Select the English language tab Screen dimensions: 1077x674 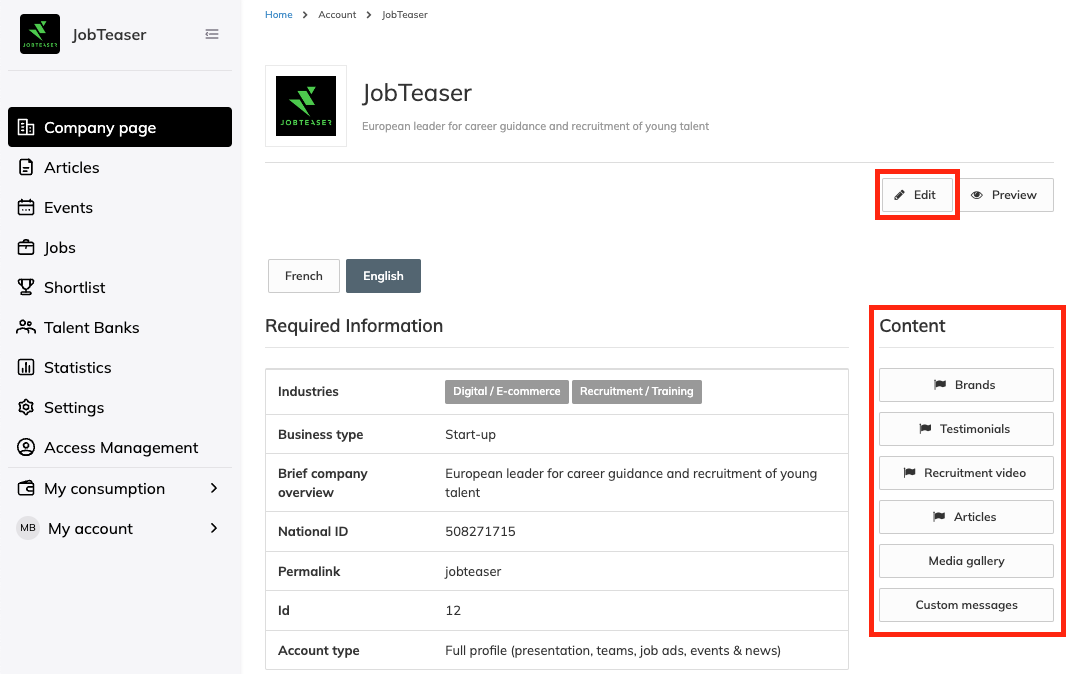pyautogui.click(x=383, y=276)
